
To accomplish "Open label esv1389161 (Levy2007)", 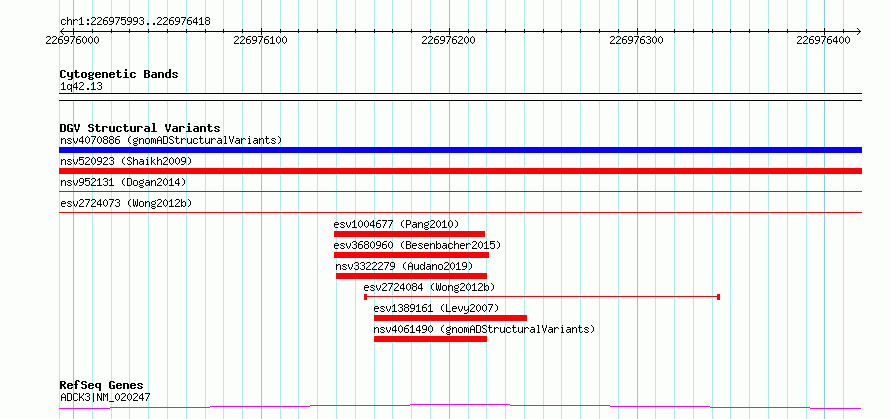I will [436, 308].
